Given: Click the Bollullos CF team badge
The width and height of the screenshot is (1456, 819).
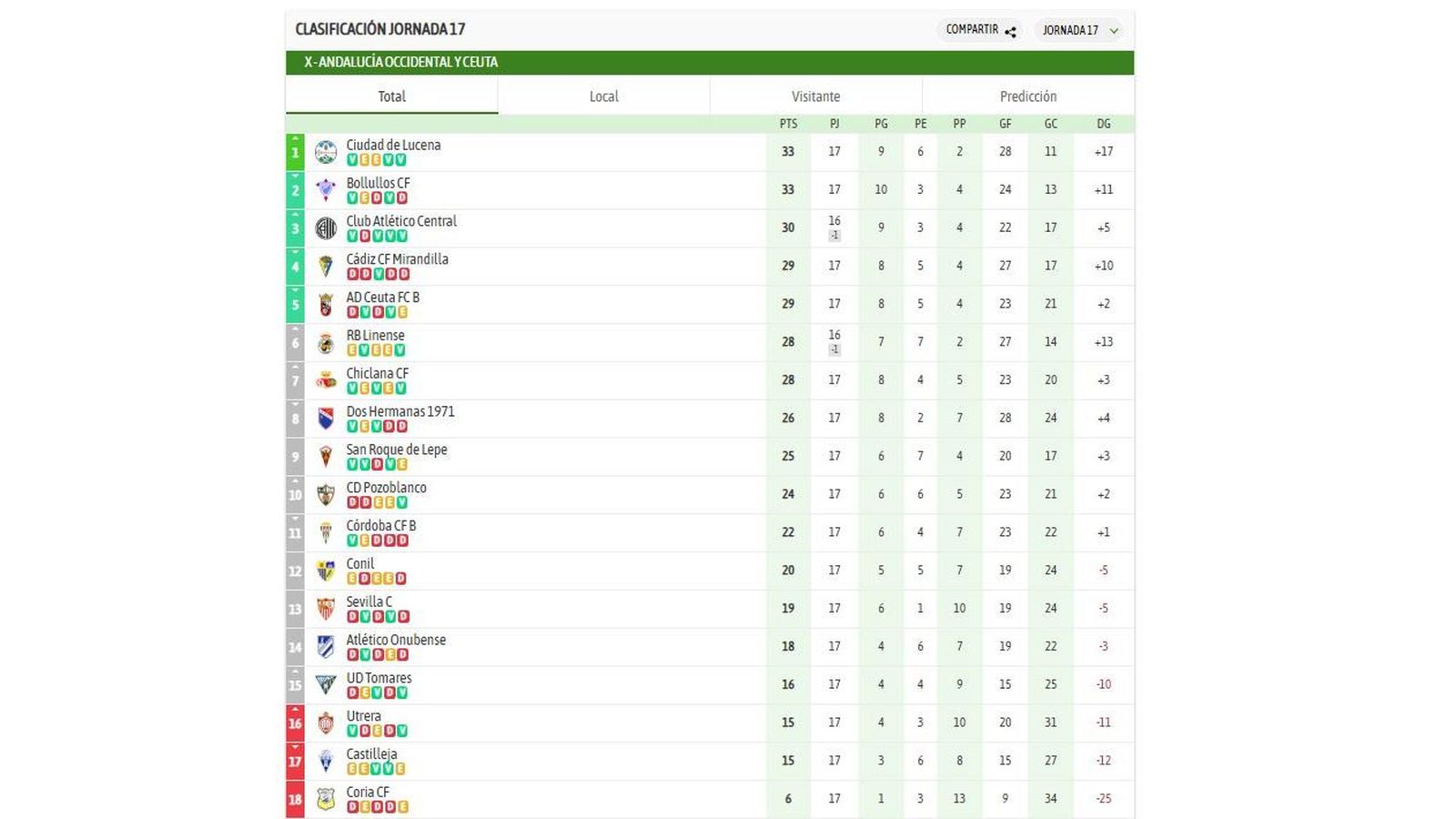Looking at the screenshot, I should 327,187.
